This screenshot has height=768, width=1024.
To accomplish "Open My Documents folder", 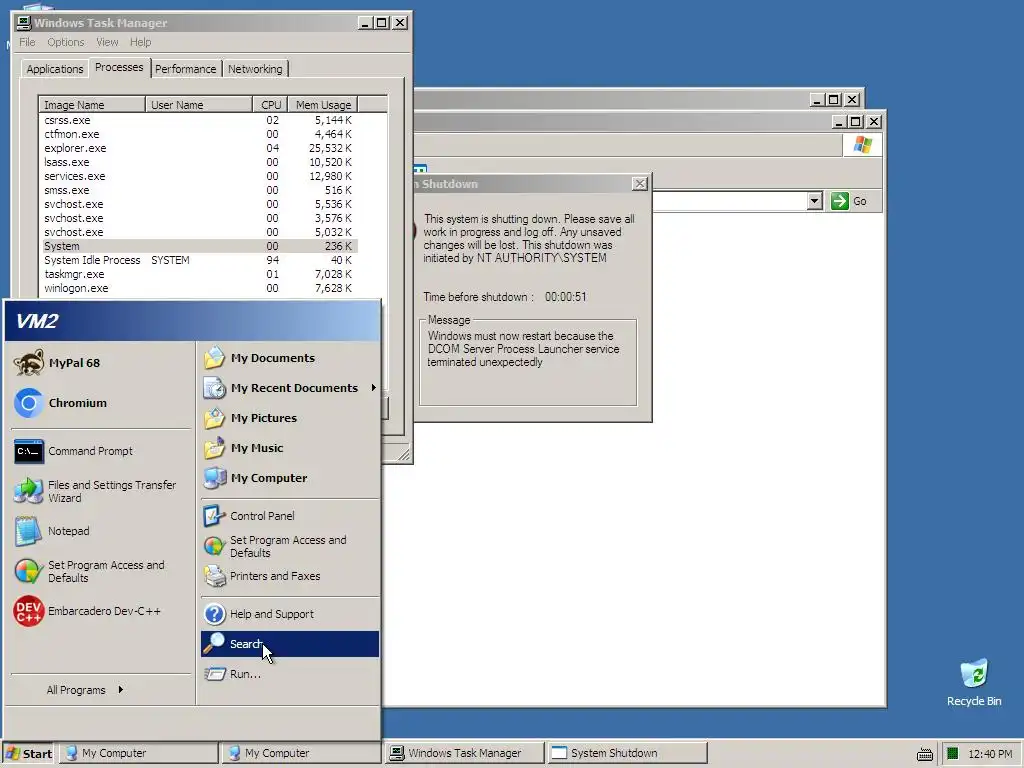I will click(x=290, y=358).
